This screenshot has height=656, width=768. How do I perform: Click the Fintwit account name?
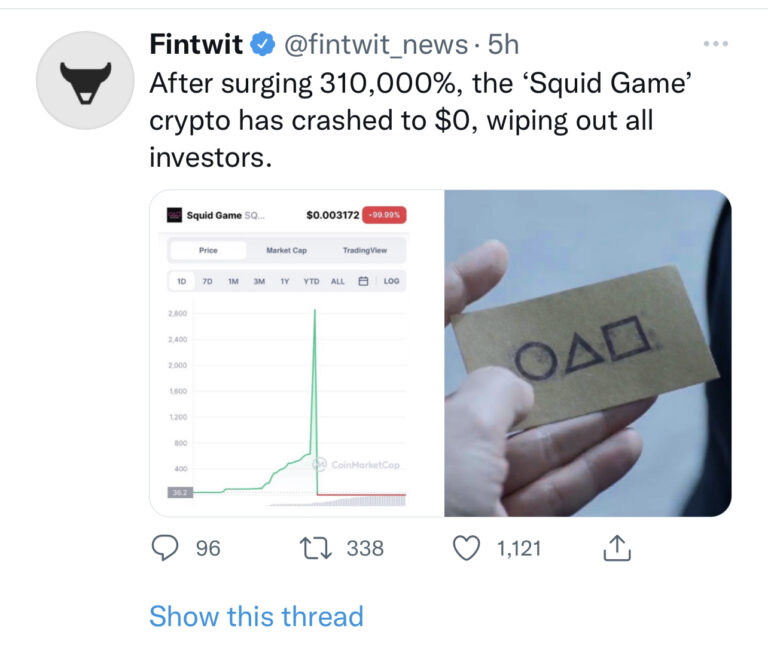point(196,45)
